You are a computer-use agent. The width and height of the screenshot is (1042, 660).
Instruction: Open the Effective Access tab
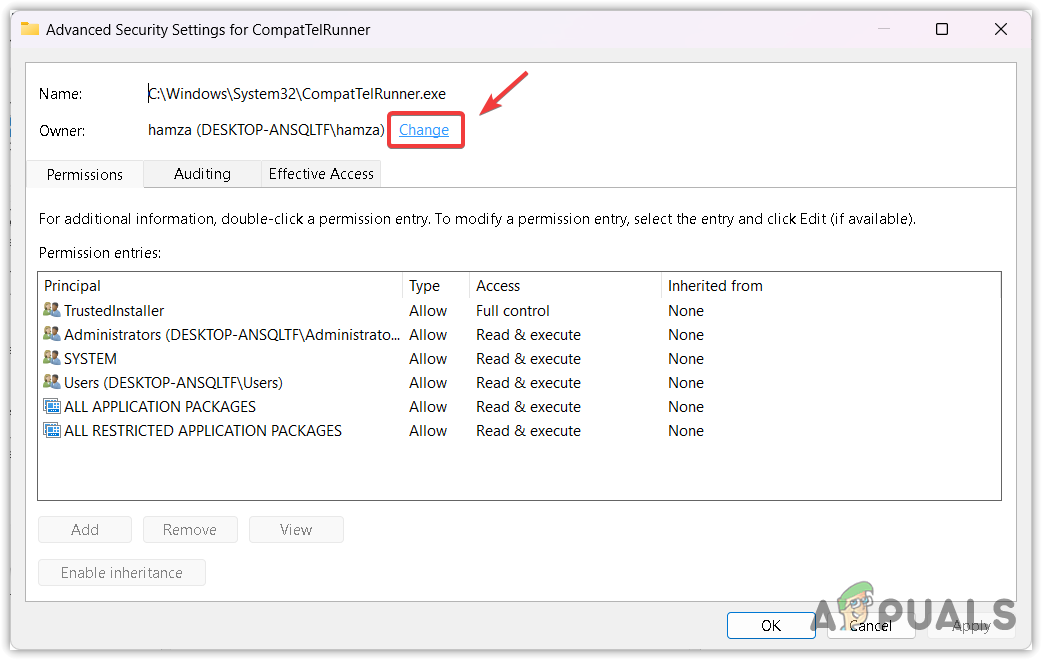(x=321, y=174)
